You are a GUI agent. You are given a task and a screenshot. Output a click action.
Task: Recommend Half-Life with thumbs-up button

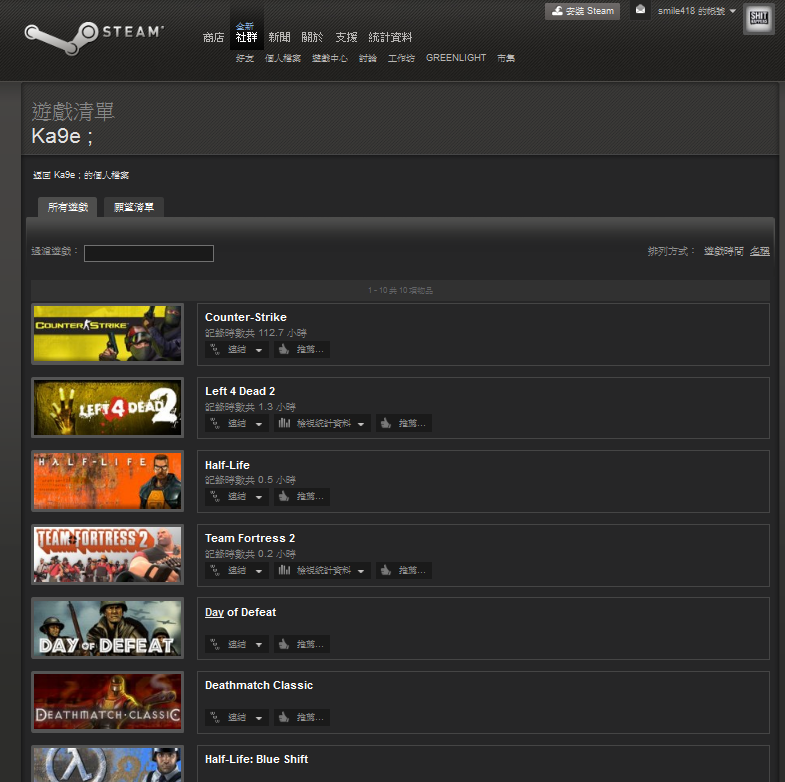pyautogui.click(x=301, y=497)
